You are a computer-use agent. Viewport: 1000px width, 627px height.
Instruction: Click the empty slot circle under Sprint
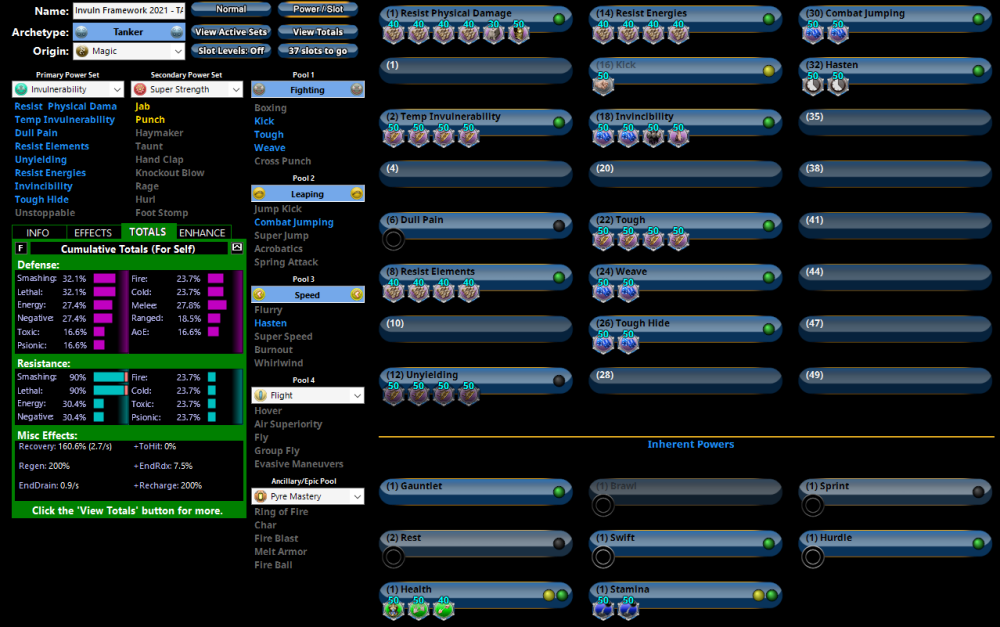pos(813,505)
